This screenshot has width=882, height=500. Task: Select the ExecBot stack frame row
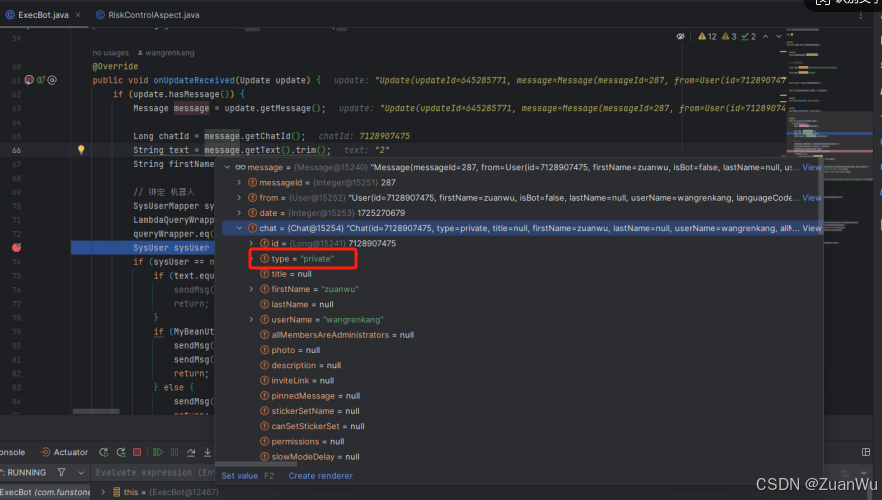tap(45, 492)
